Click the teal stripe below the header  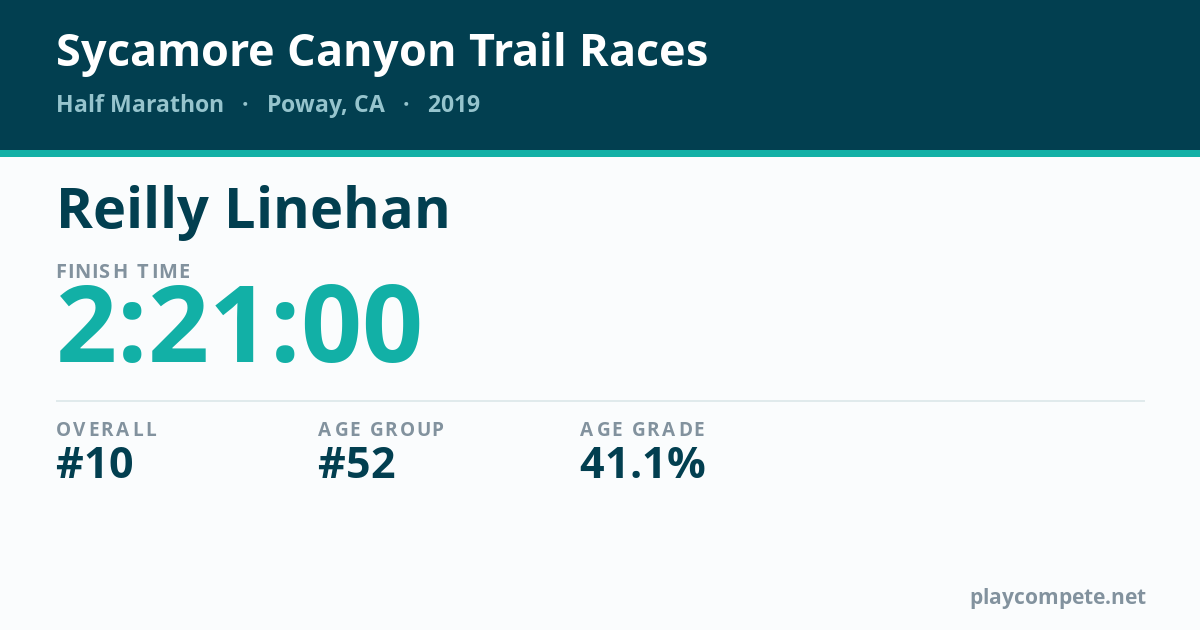pos(600,153)
